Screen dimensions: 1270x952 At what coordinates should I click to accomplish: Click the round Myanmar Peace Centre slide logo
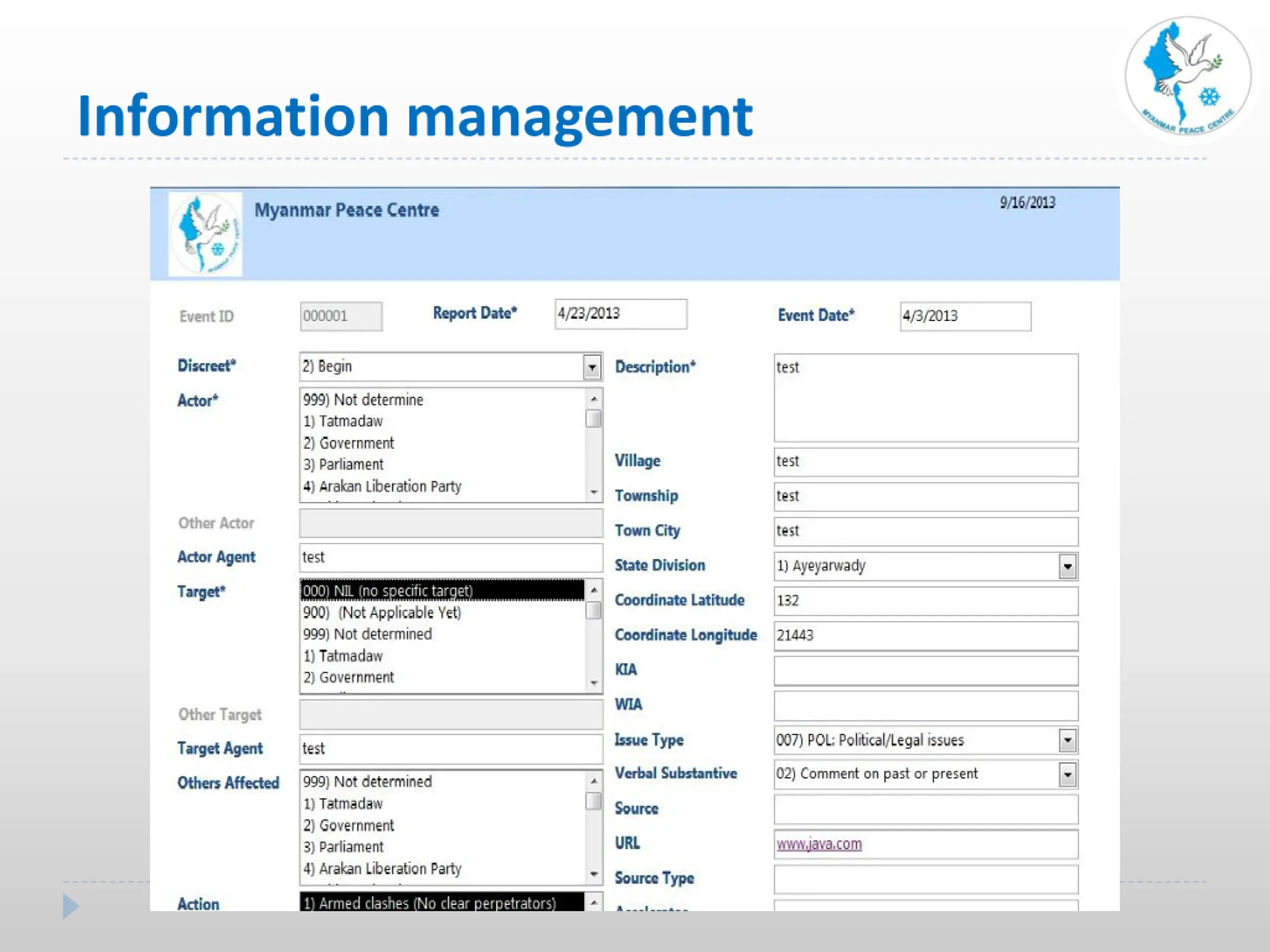(1187, 77)
